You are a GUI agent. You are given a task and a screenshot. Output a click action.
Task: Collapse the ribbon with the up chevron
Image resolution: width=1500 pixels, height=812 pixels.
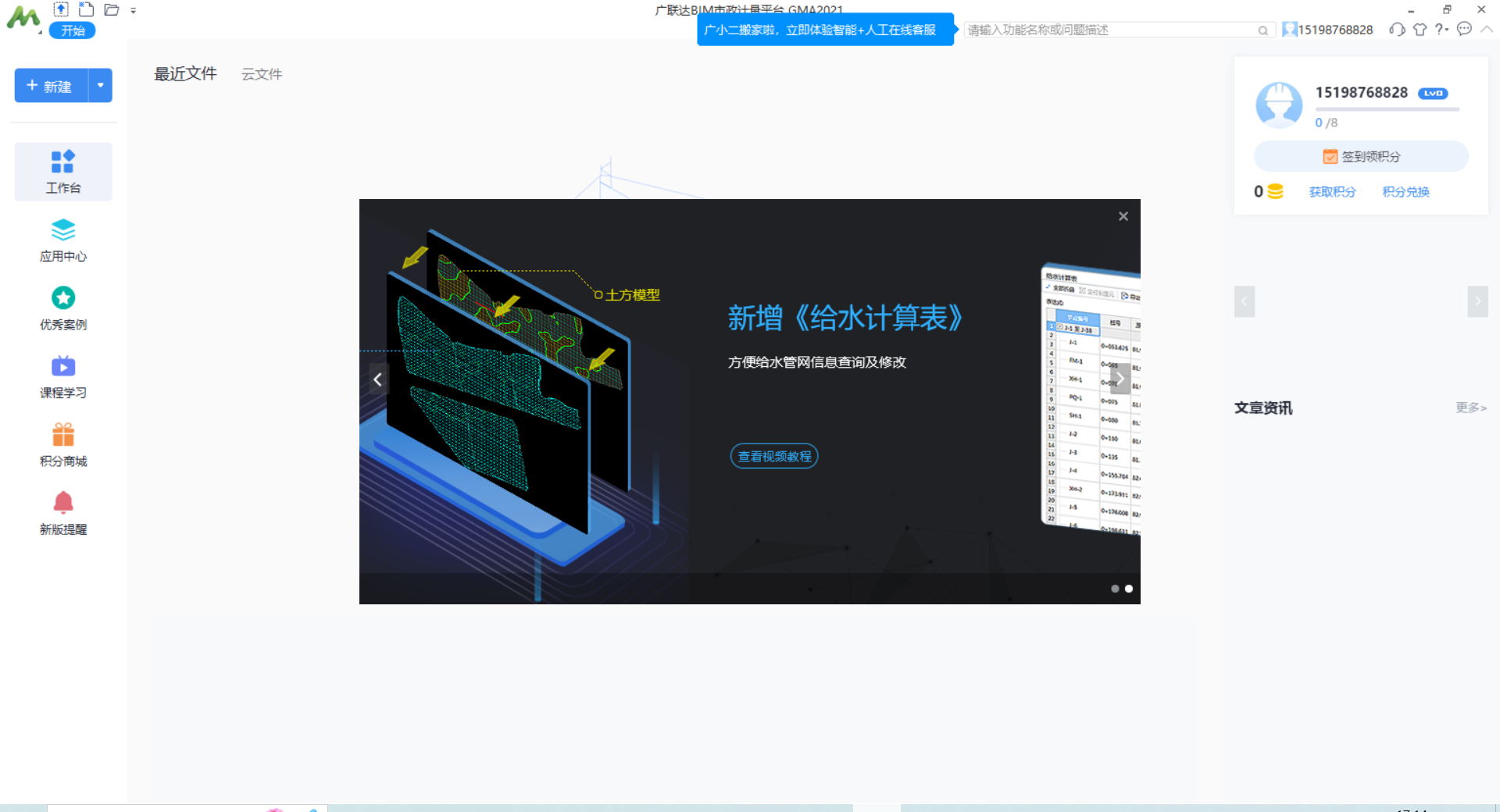click(x=1487, y=29)
